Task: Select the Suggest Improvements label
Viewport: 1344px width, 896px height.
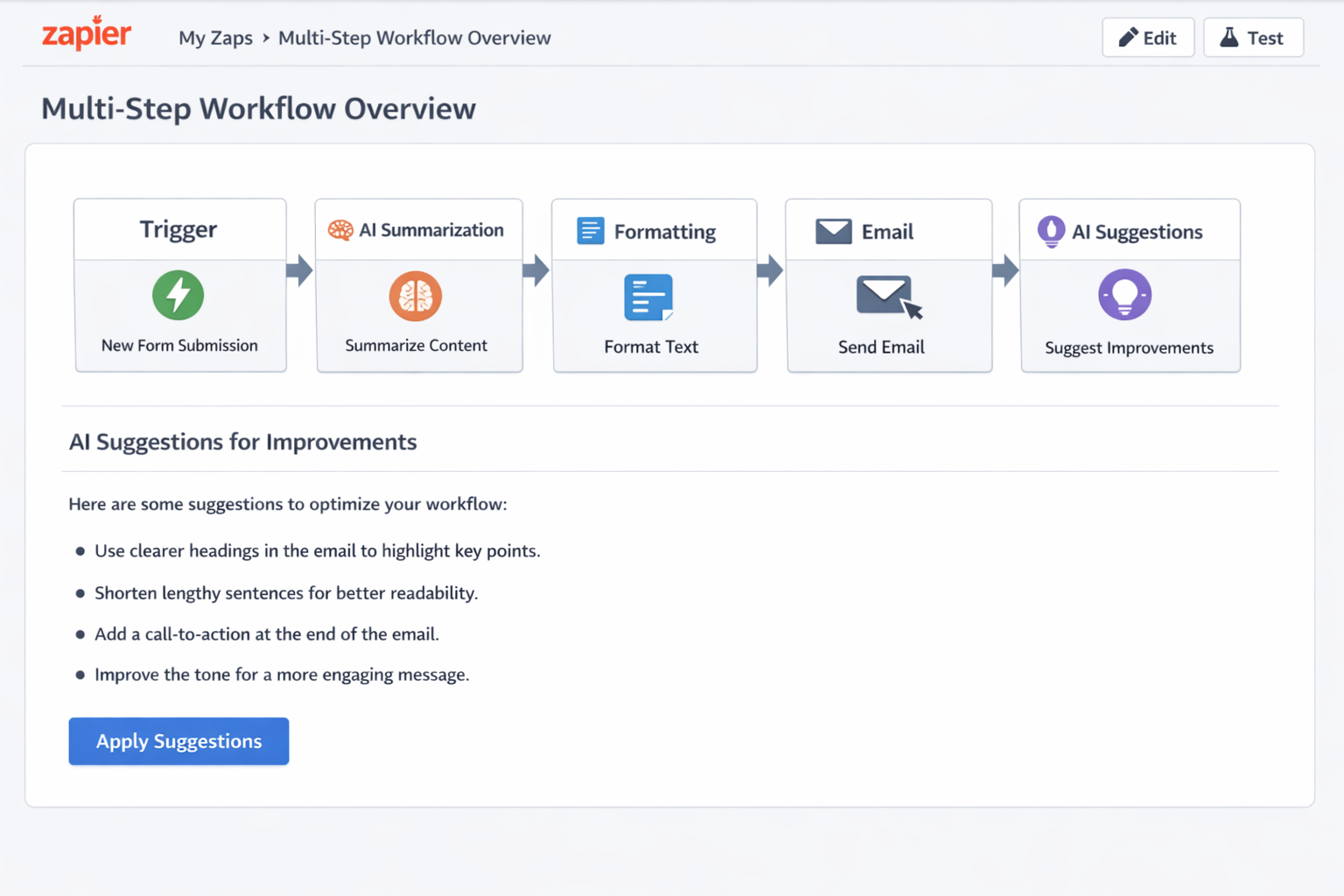Action: 1129,348
